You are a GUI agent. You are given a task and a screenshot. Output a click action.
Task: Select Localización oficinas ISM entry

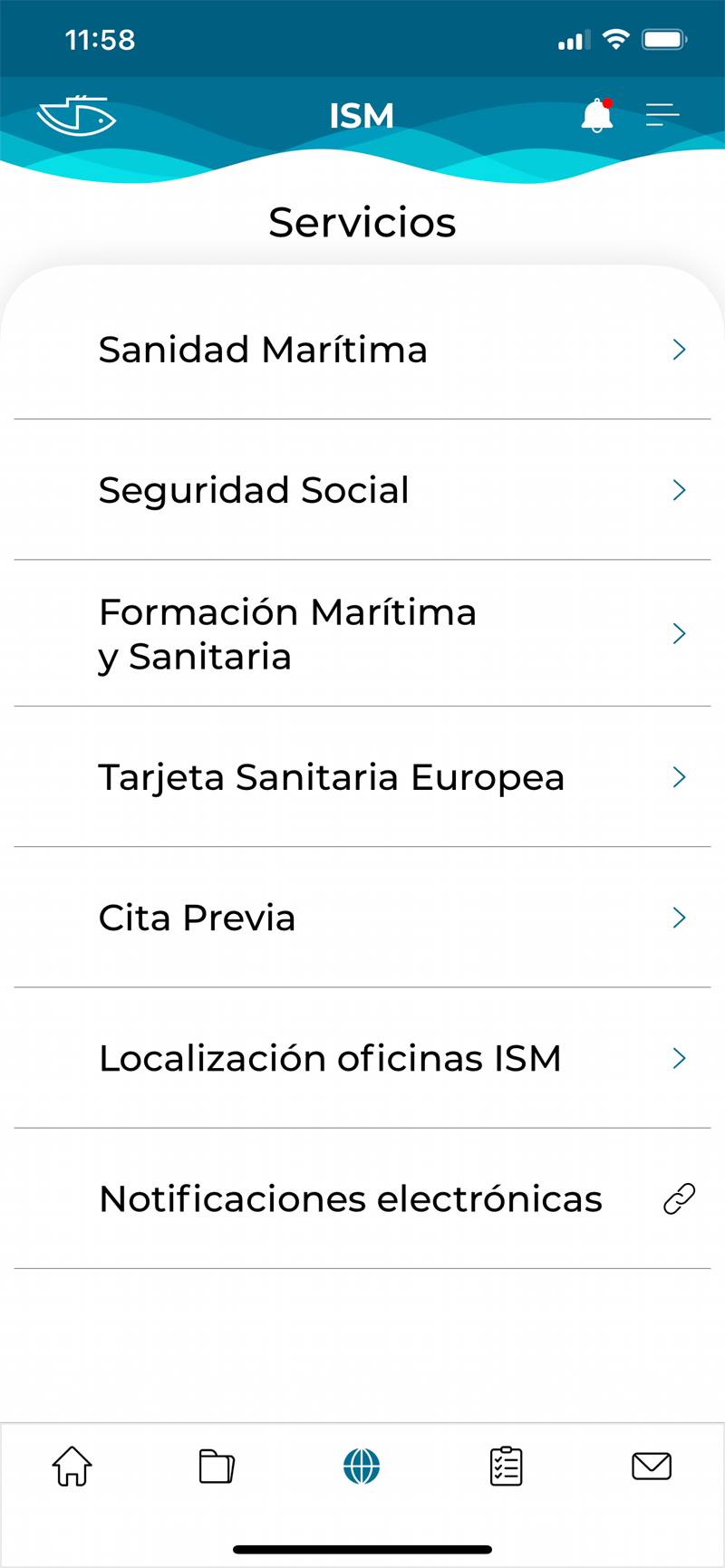[330, 1058]
